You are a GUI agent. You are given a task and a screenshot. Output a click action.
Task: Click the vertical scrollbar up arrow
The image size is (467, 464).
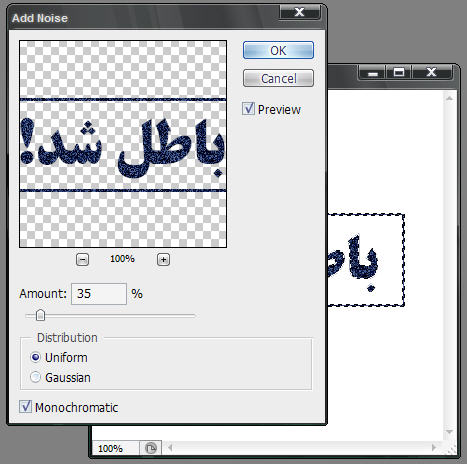tap(449, 98)
